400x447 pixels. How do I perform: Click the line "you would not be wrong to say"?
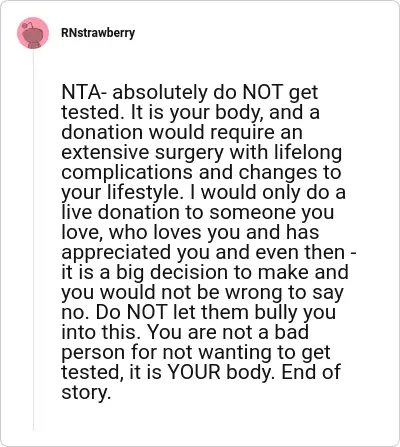click(202, 292)
